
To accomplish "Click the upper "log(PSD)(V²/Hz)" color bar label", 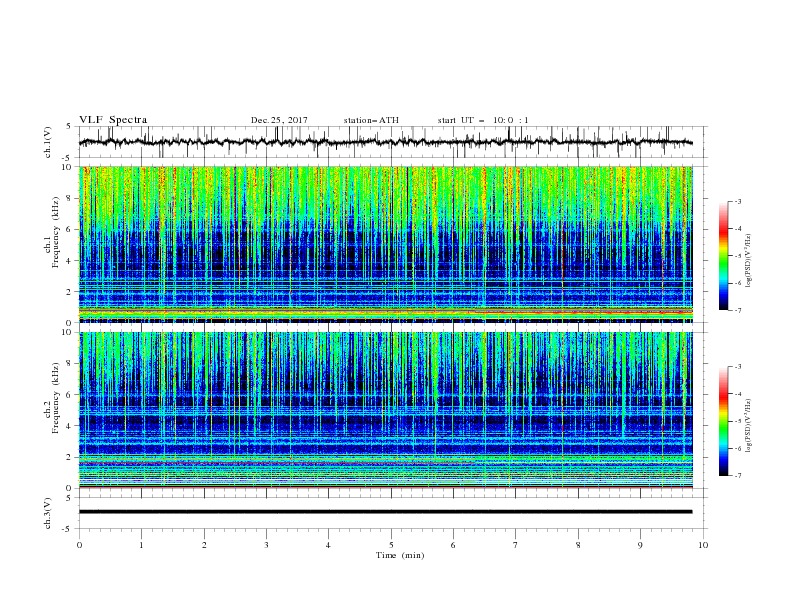I will click(749, 261).
